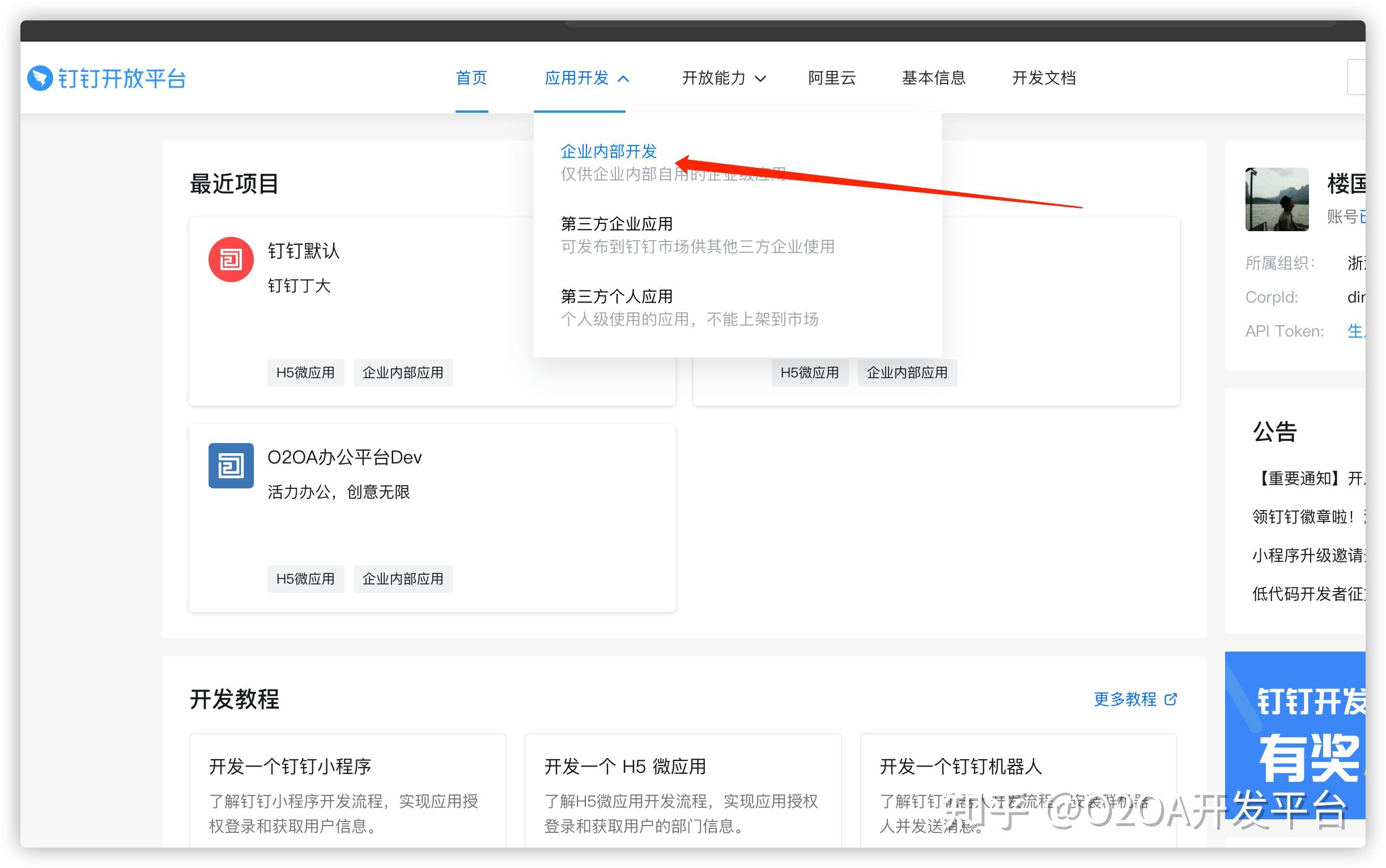
Task: Click the external-link icon beside 更多教程
Action: [1172, 699]
